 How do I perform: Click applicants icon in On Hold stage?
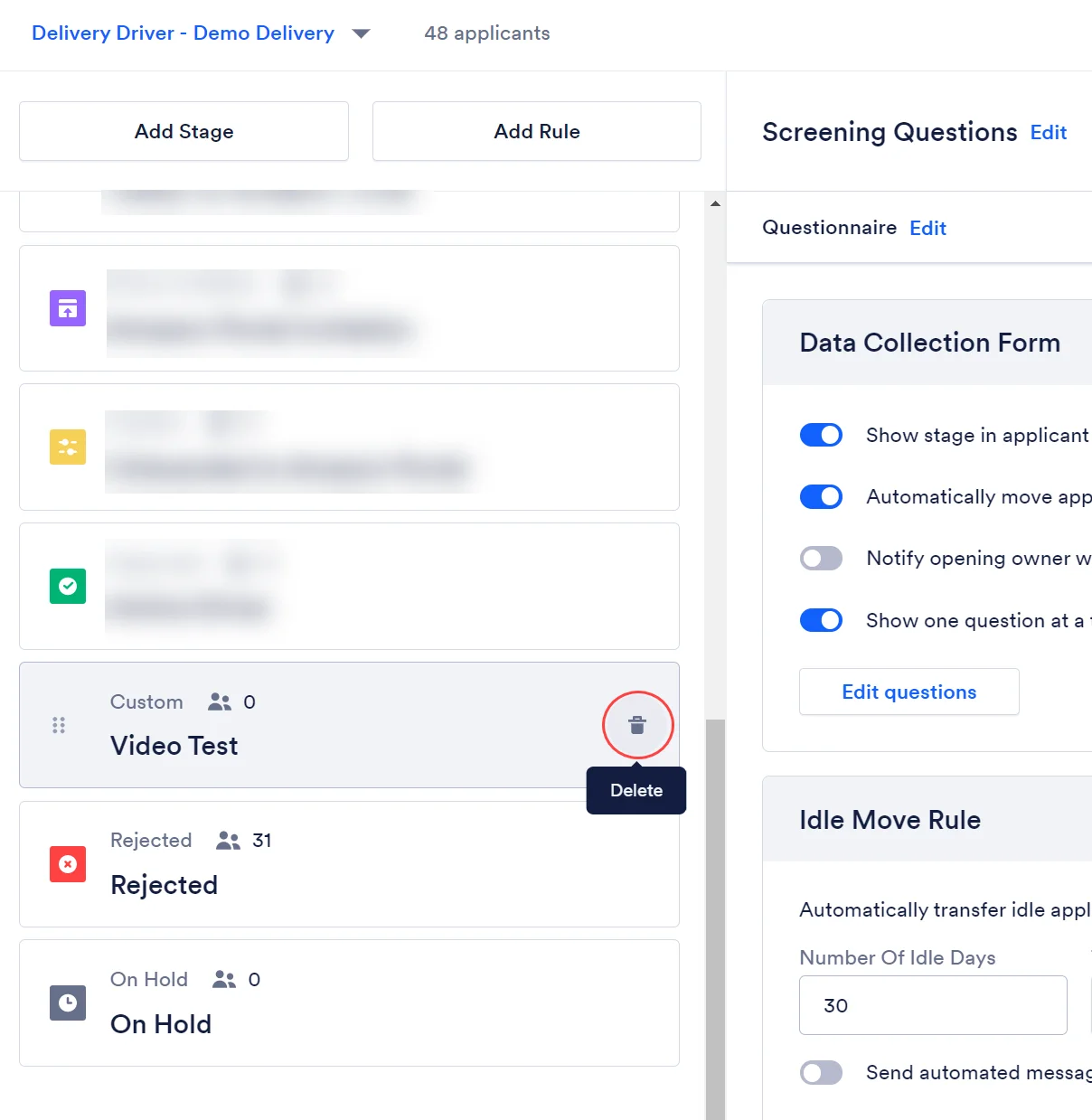click(224, 979)
